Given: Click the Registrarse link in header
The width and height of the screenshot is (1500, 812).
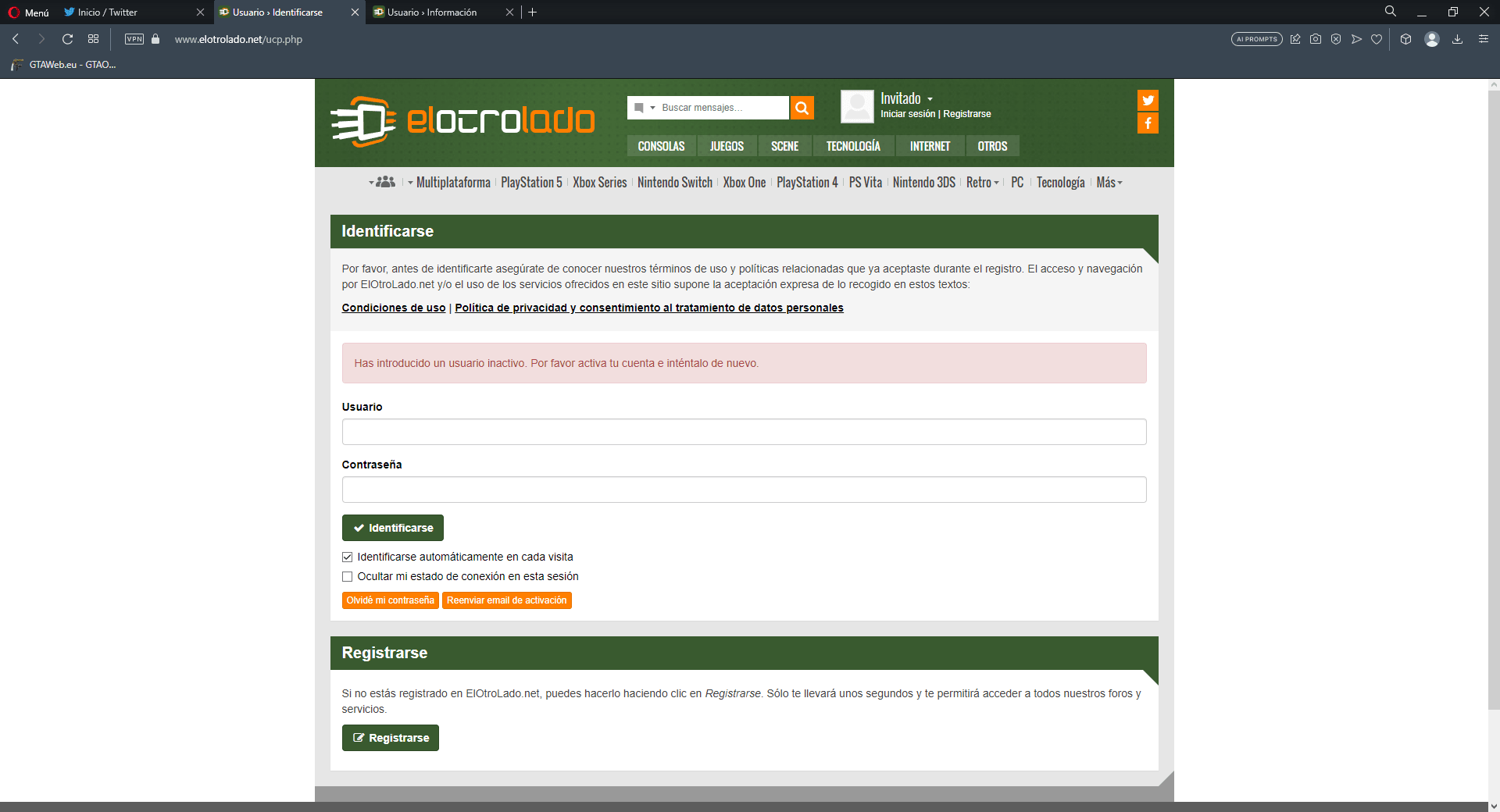Looking at the screenshot, I should [x=967, y=114].
